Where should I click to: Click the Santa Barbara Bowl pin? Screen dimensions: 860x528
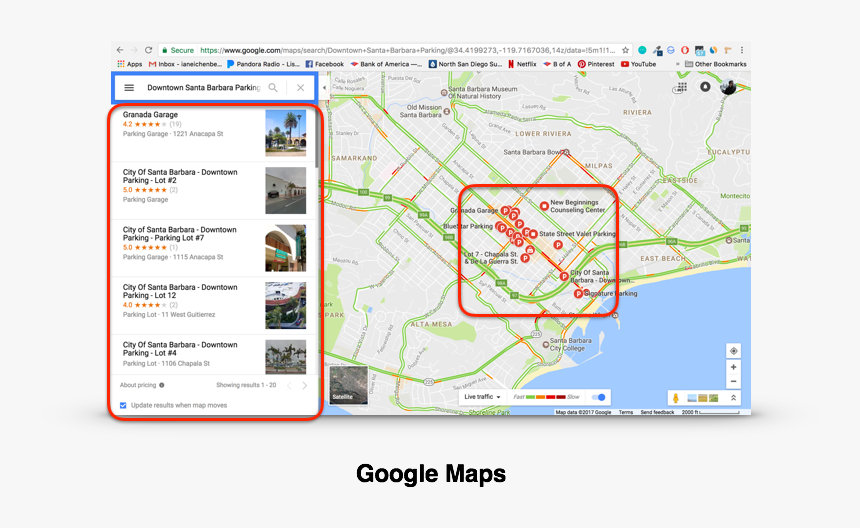click(x=567, y=152)
